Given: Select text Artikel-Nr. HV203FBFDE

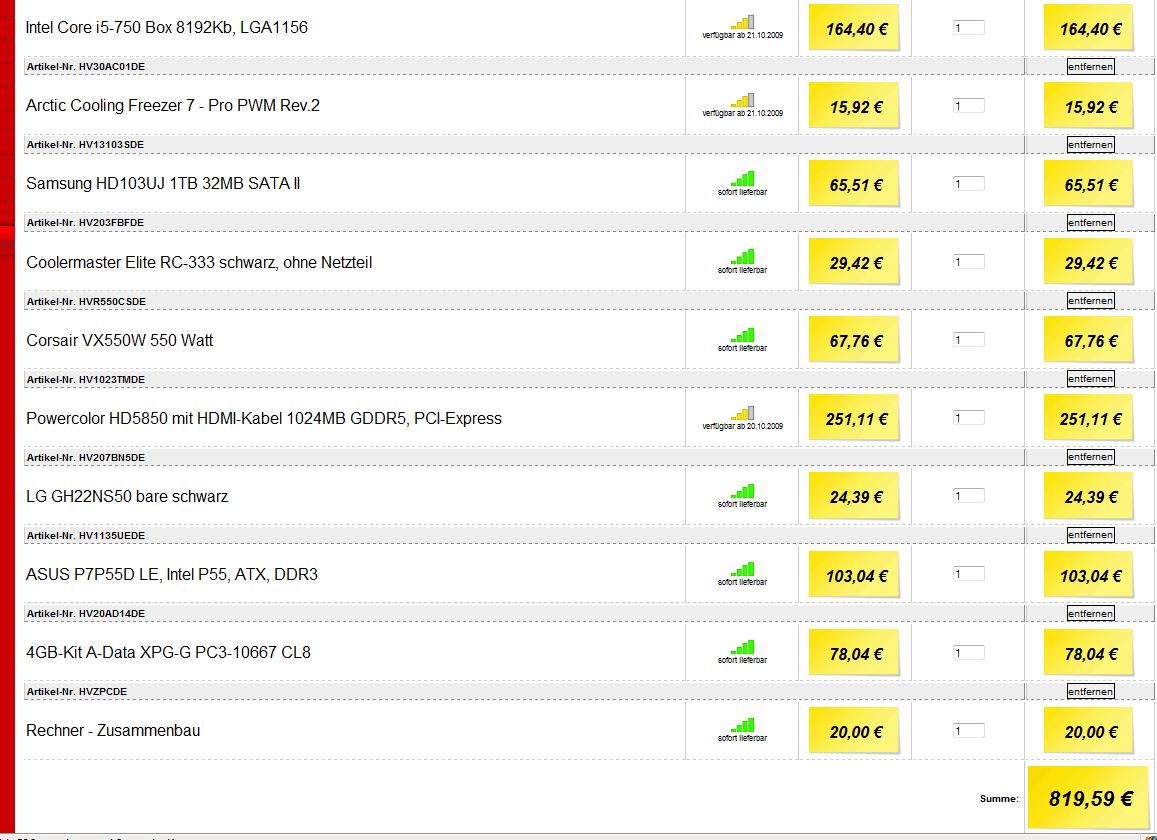Looking at the screenshot, I should click(x=86, y=223).
